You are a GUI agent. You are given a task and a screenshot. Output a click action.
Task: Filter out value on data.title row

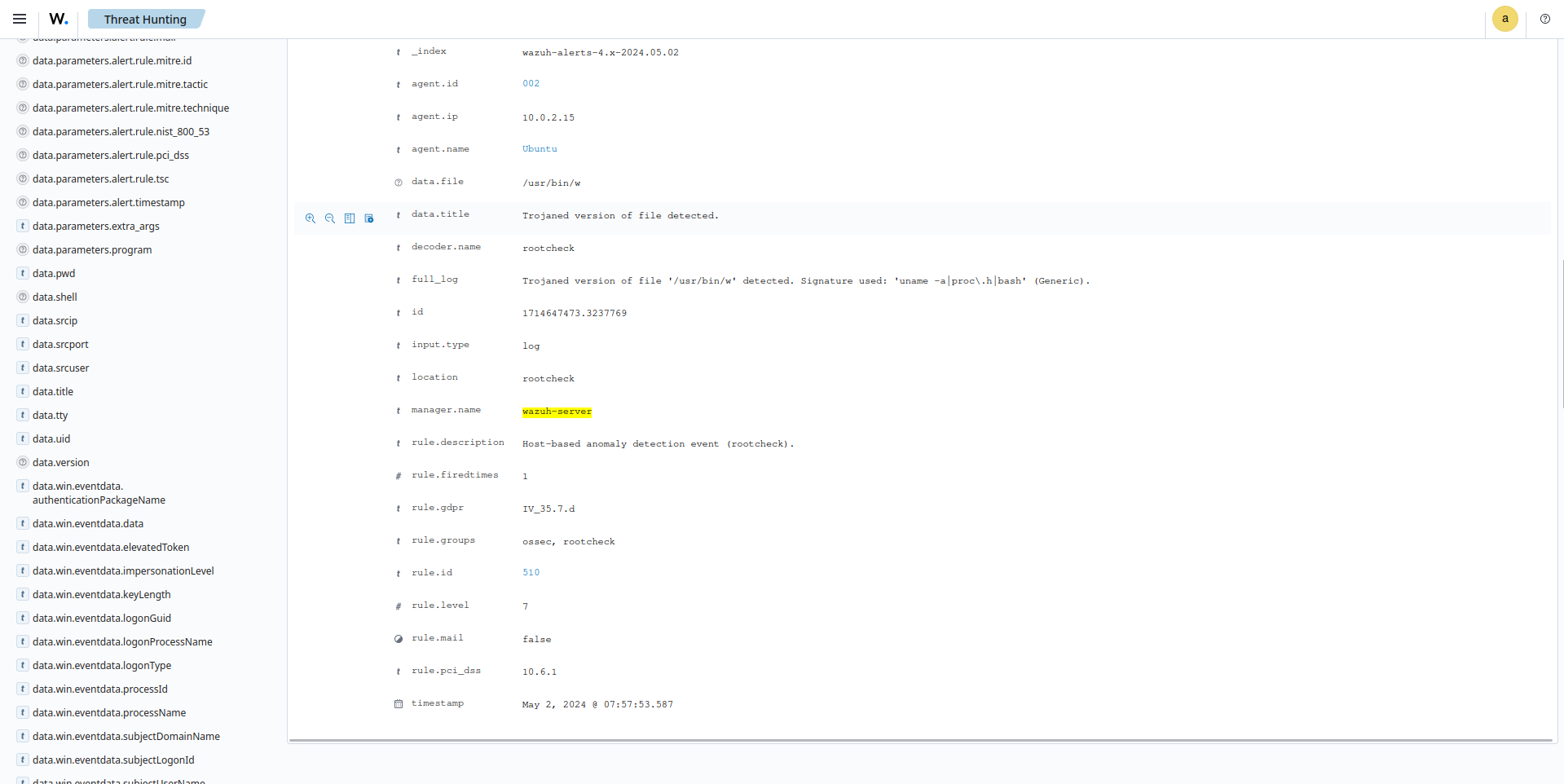[330, 218]
